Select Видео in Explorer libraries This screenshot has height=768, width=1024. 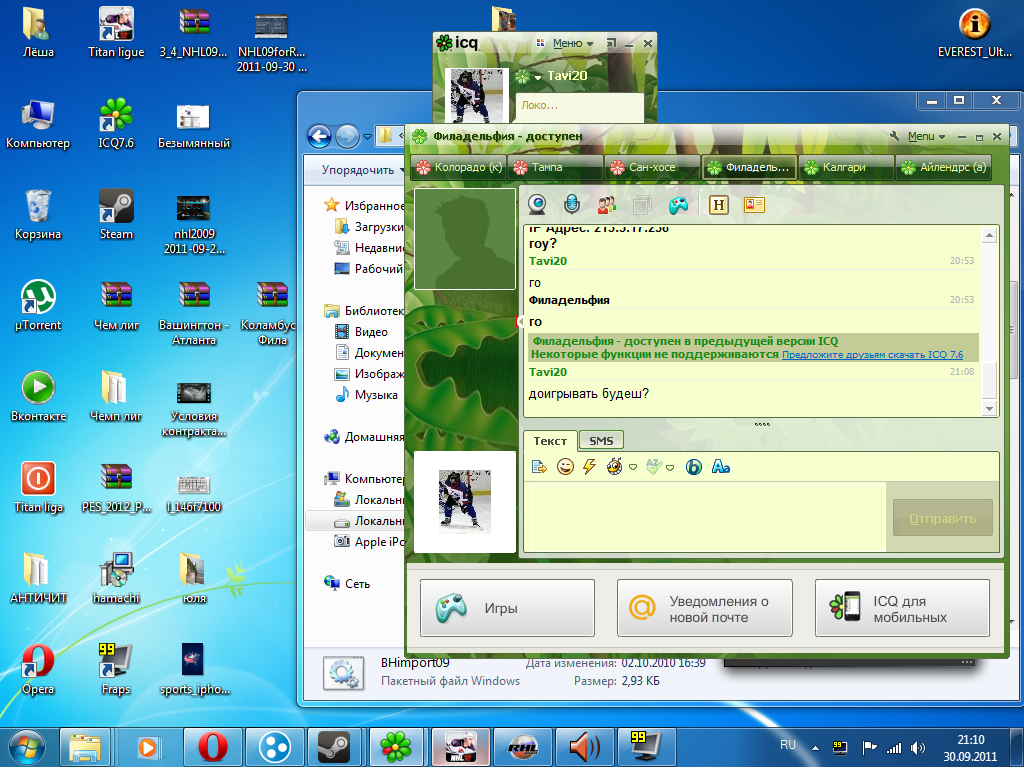point(361,332)
